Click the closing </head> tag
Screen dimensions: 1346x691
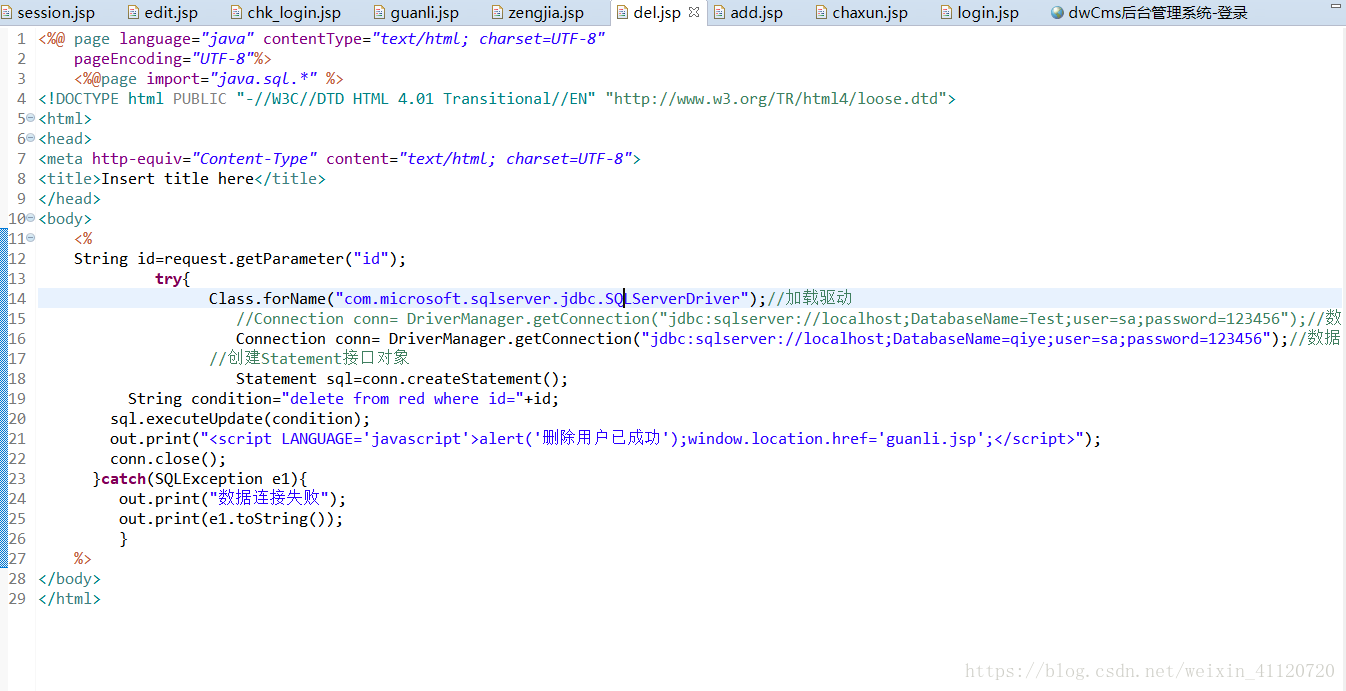click(x=70, y=199)
